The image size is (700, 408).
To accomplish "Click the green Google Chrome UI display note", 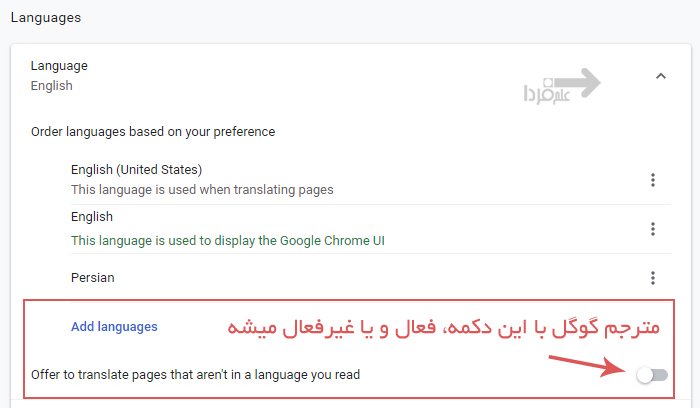I will [228, 240].
